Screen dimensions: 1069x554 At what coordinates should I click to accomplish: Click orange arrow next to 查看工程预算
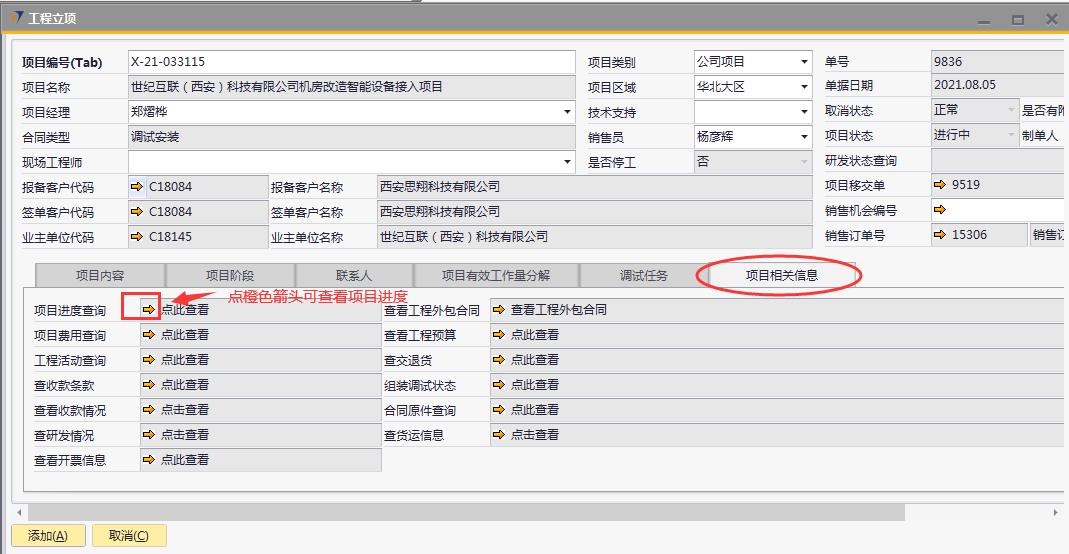click(x=499, y=335)
